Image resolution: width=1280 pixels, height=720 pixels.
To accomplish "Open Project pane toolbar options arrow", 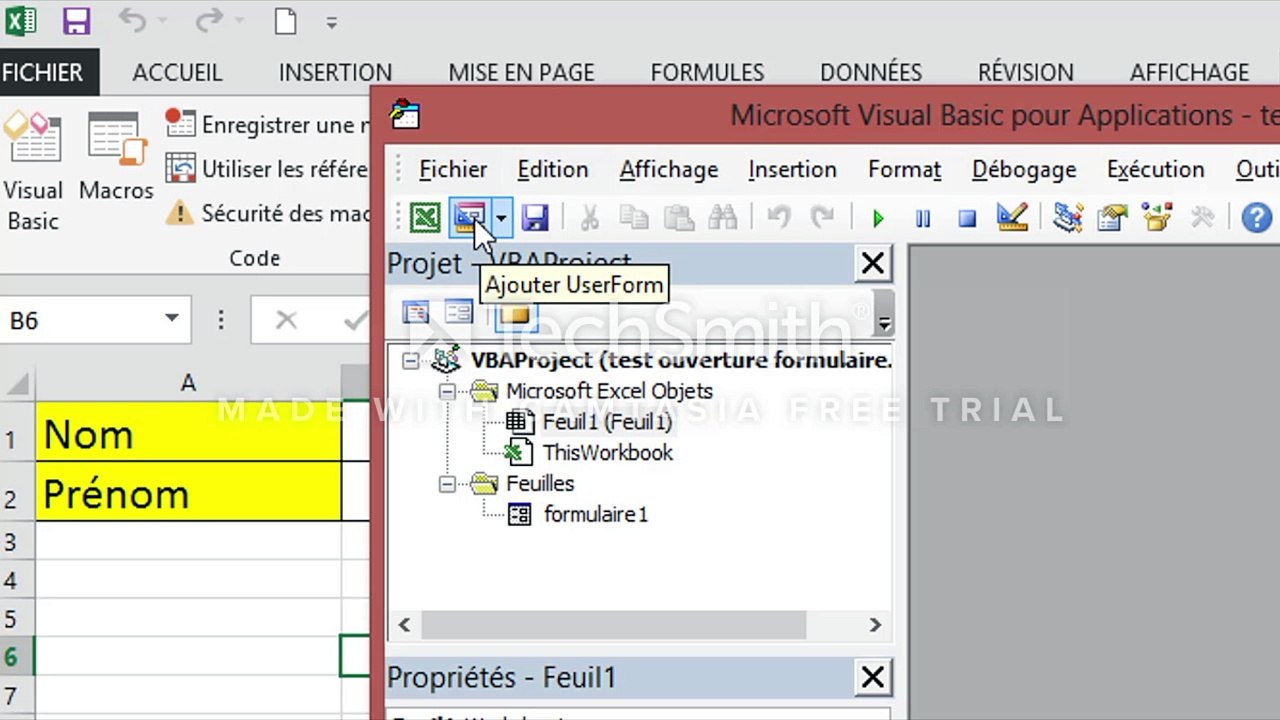I will coord(884,323).
